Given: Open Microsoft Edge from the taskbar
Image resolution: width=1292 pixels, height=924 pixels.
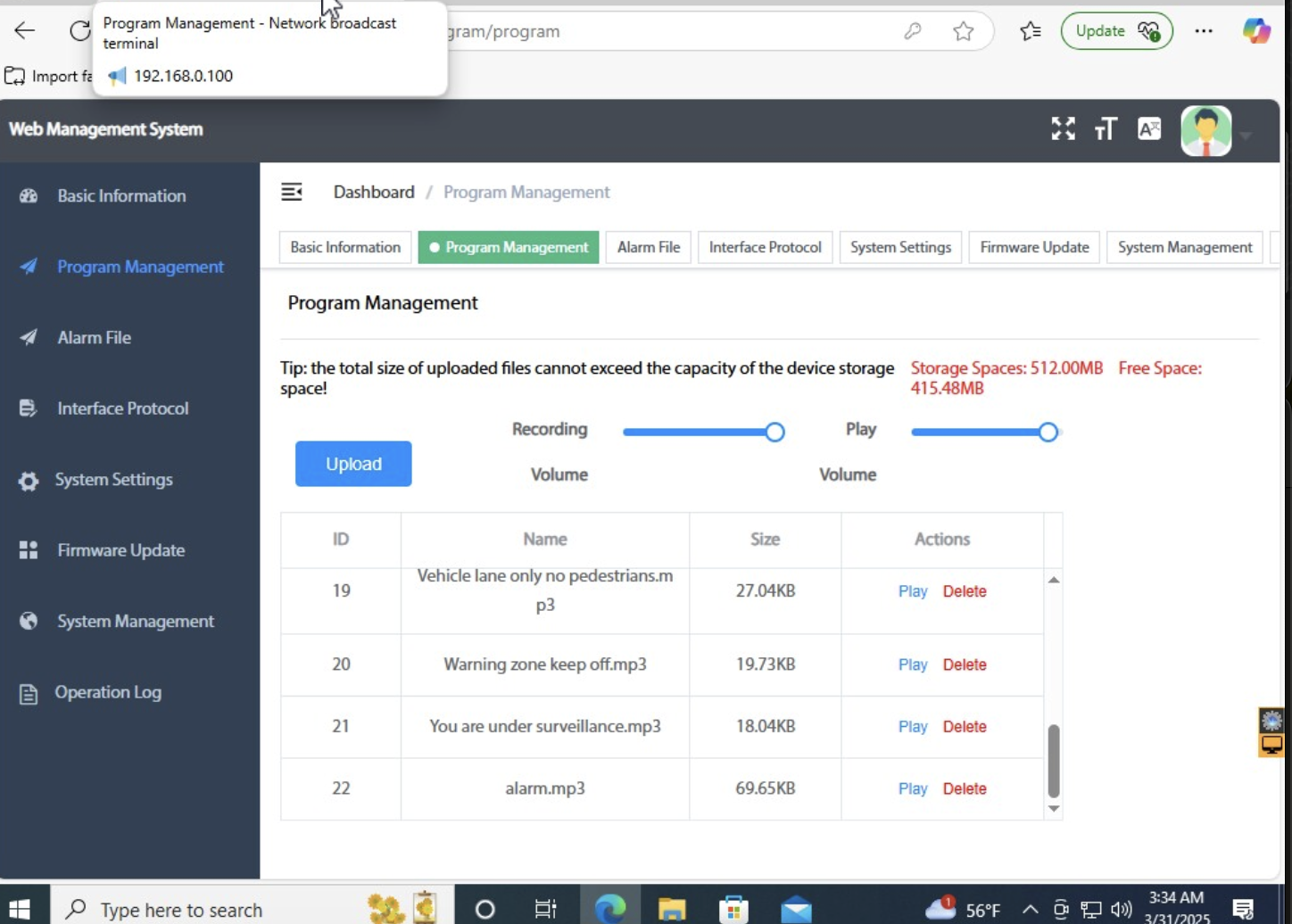Looking at the screenshot, I should (610, 909).
